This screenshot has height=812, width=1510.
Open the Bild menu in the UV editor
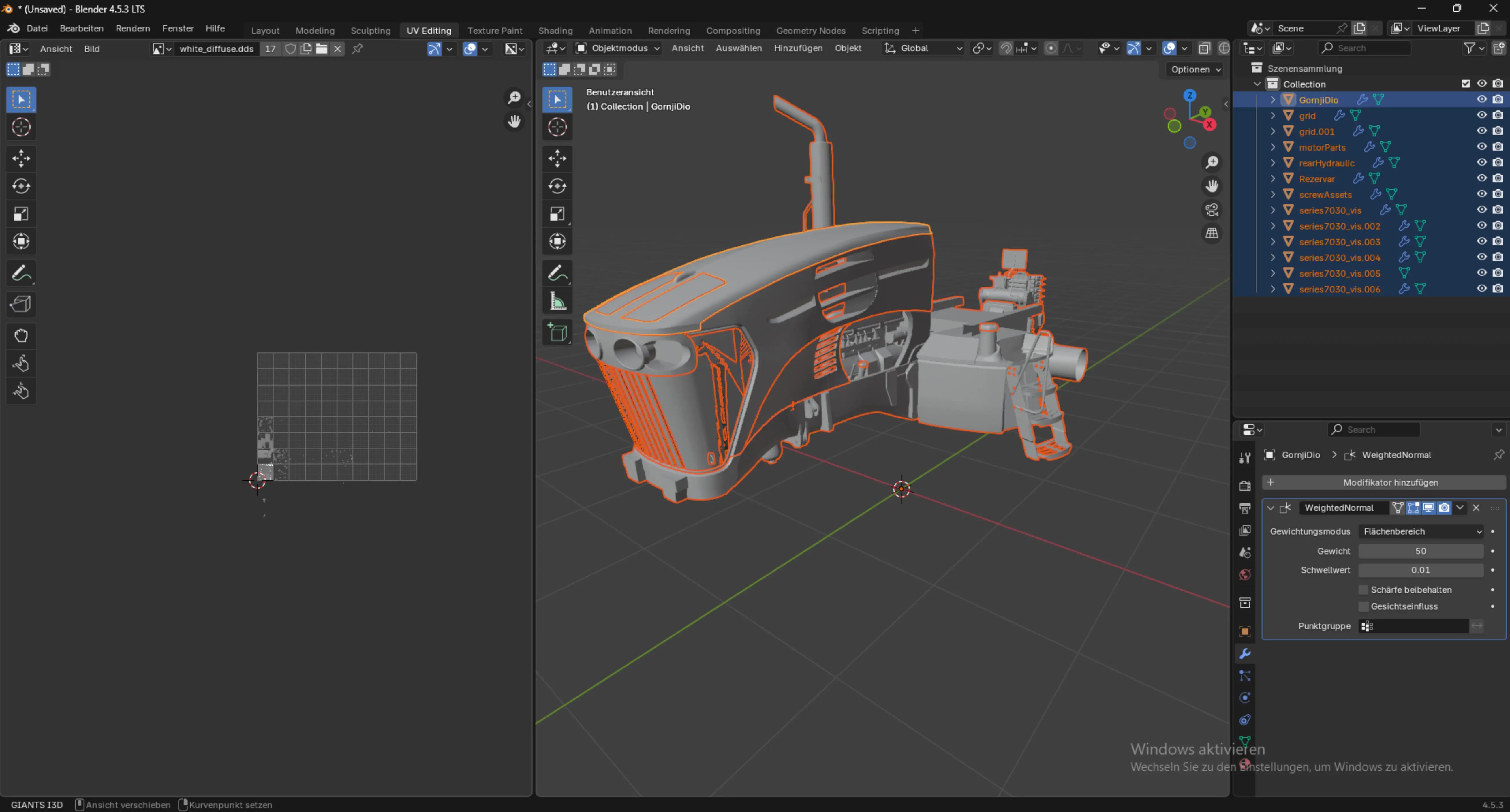pos(92,49)
